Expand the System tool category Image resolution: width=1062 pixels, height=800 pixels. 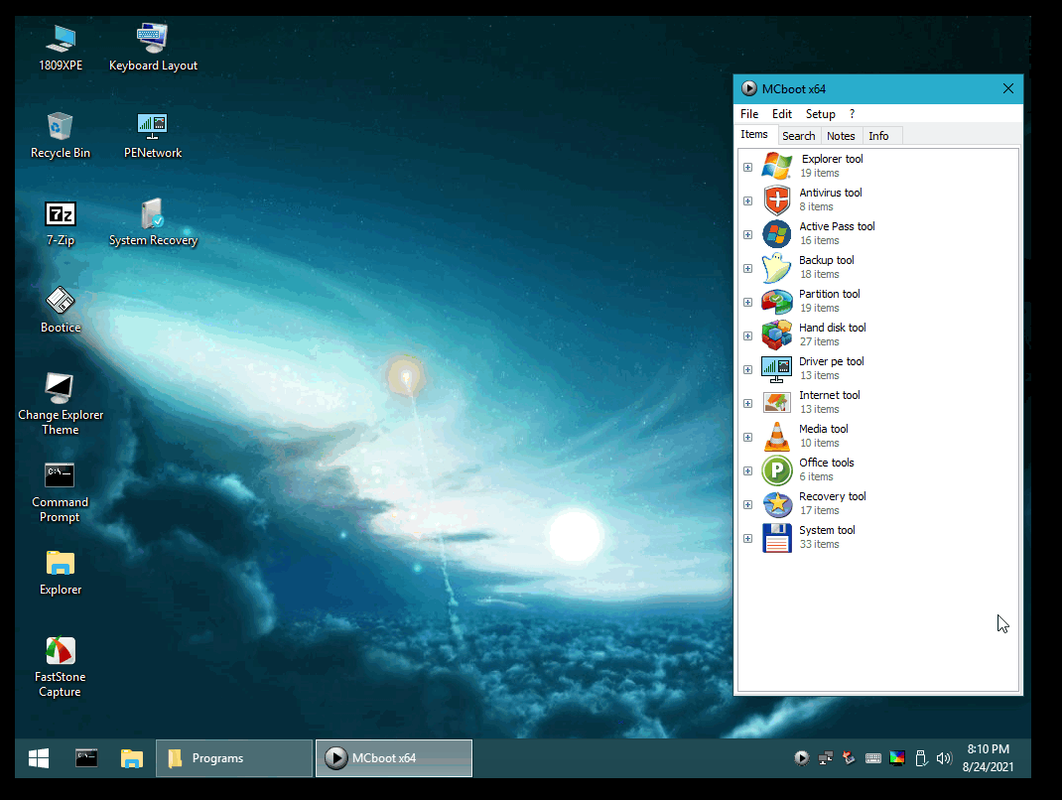tap(748, 539)
